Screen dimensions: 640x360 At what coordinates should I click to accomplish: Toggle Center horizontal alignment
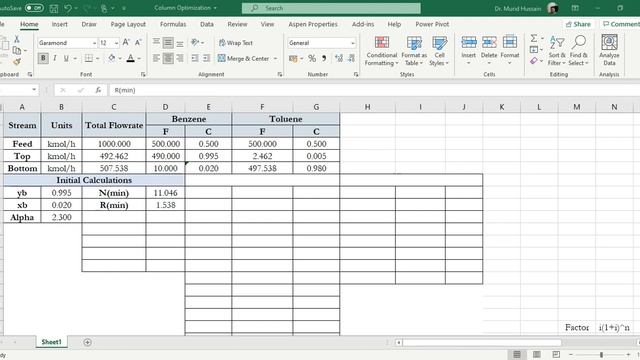tap(168, 58)
